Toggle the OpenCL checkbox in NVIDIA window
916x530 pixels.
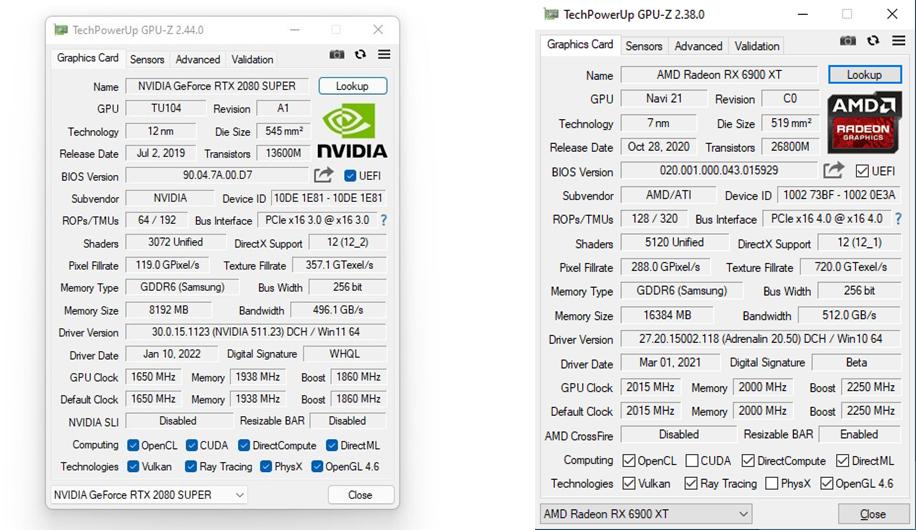coord(133,445)
